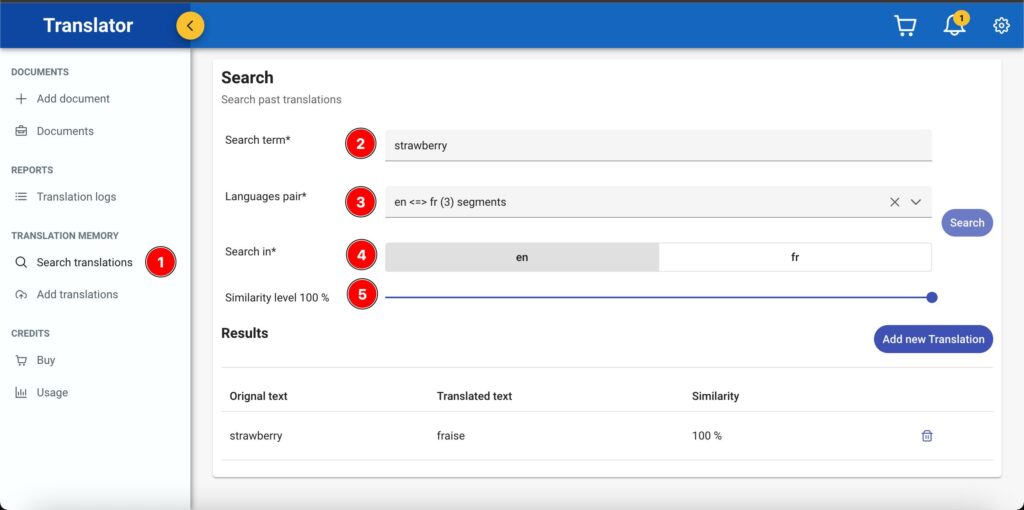The width and height of the screenshot is (1024, 510).
Task: Clear the selected languages pair with X
Action: click(x=895, y=202)
